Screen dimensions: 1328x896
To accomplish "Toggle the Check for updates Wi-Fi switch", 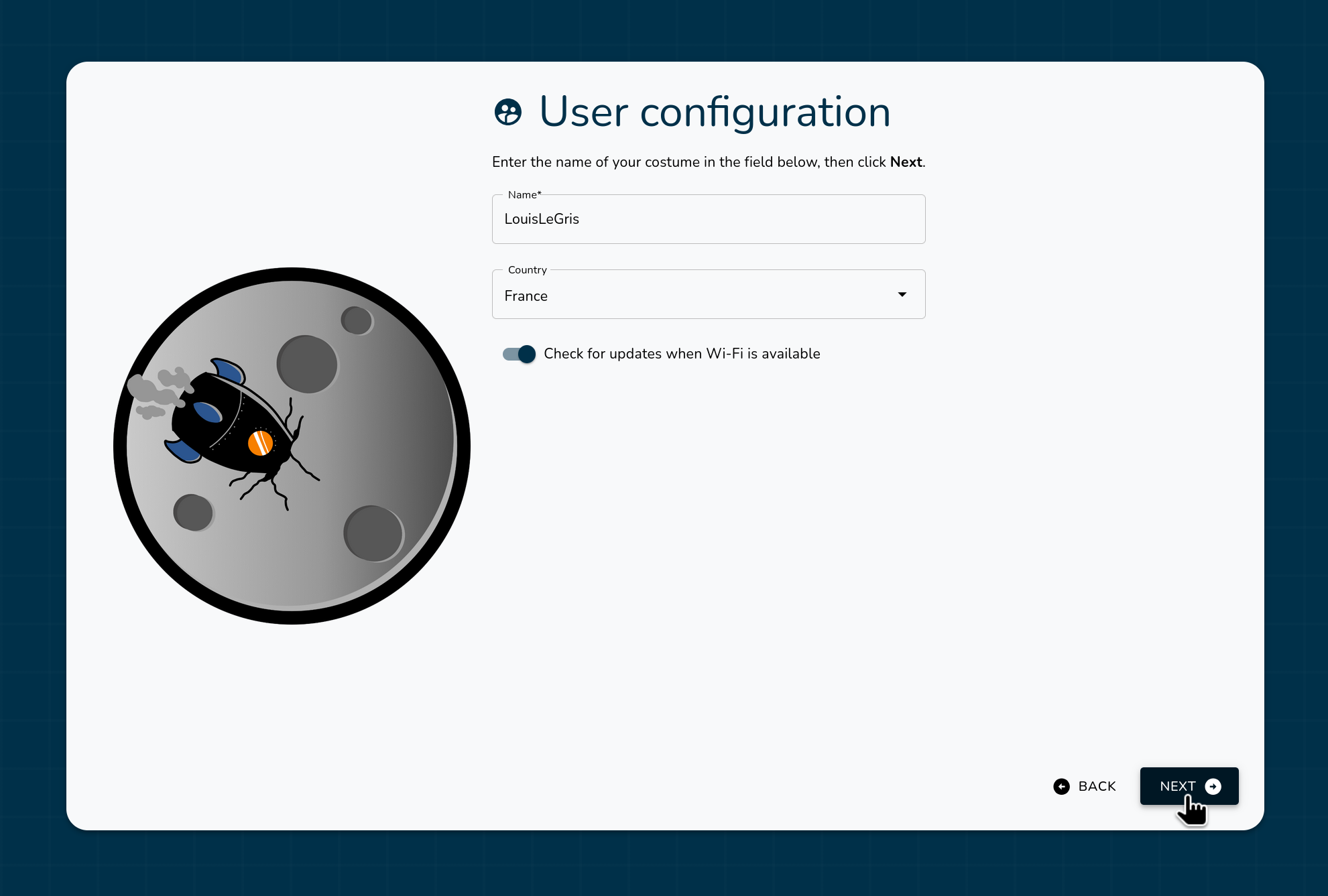I will coord(519,354).
